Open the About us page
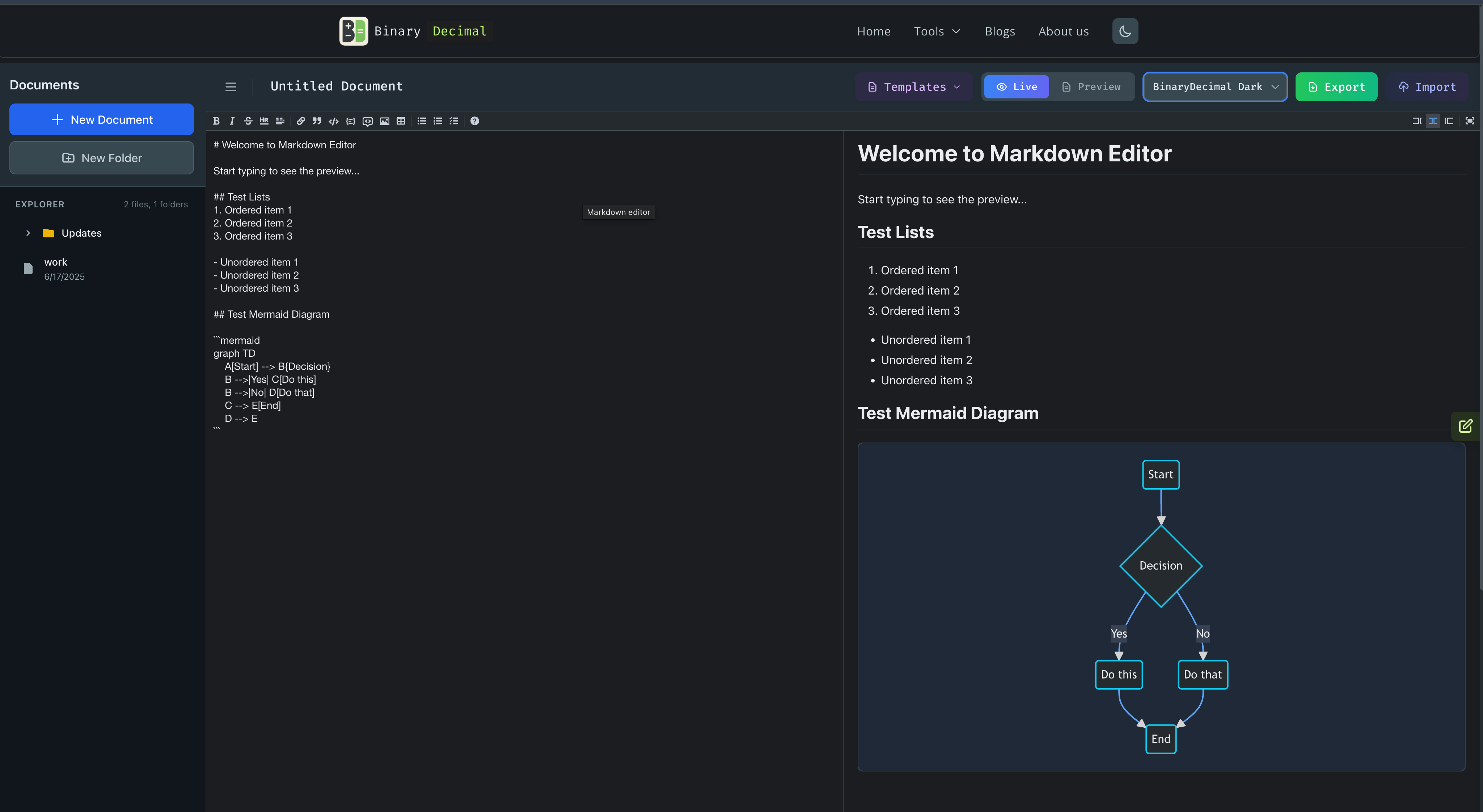Viewport: 1483px width, 812px height. click(1063, 31)
